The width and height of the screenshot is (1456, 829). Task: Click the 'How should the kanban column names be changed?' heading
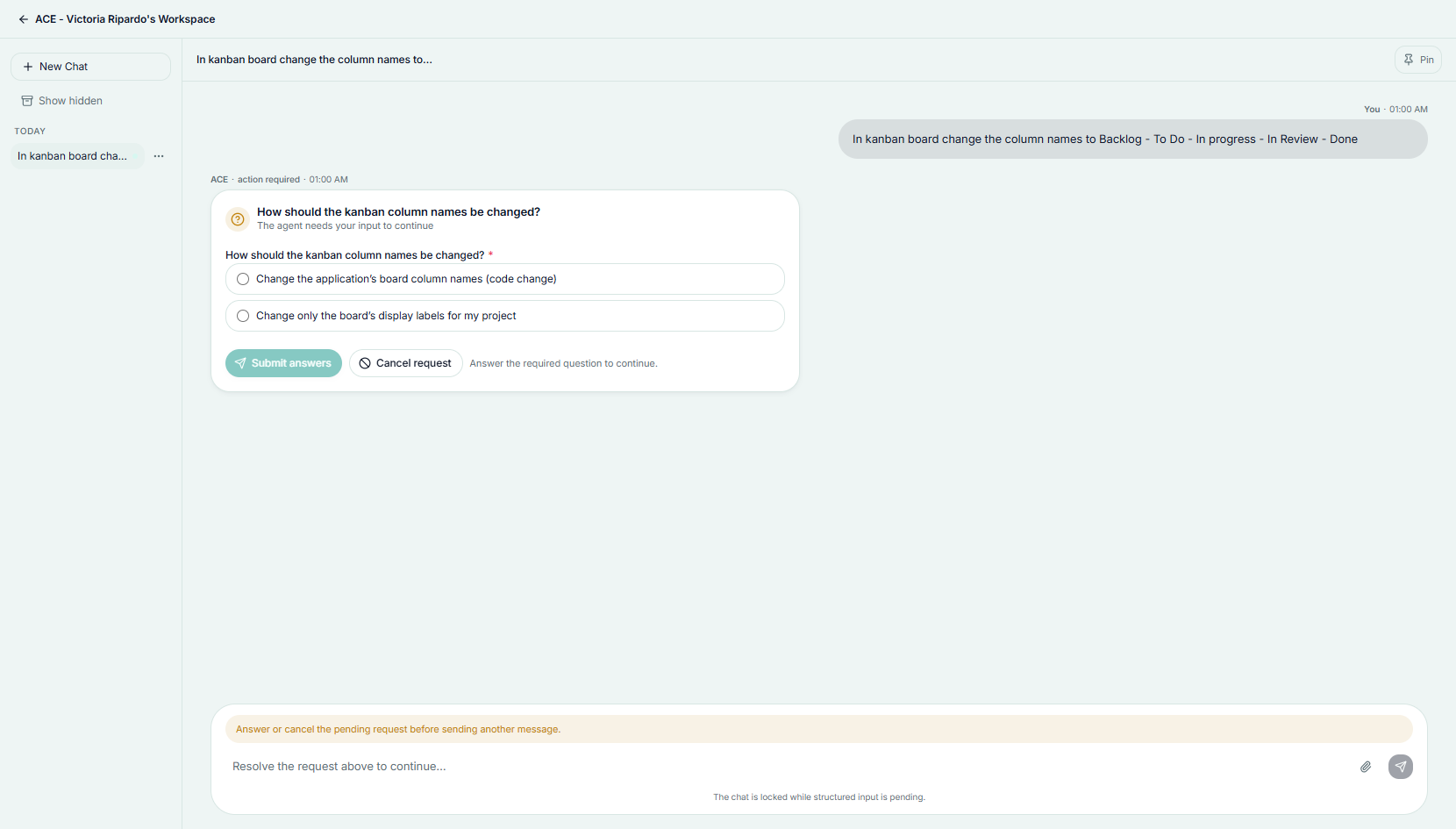coord(398,212)
